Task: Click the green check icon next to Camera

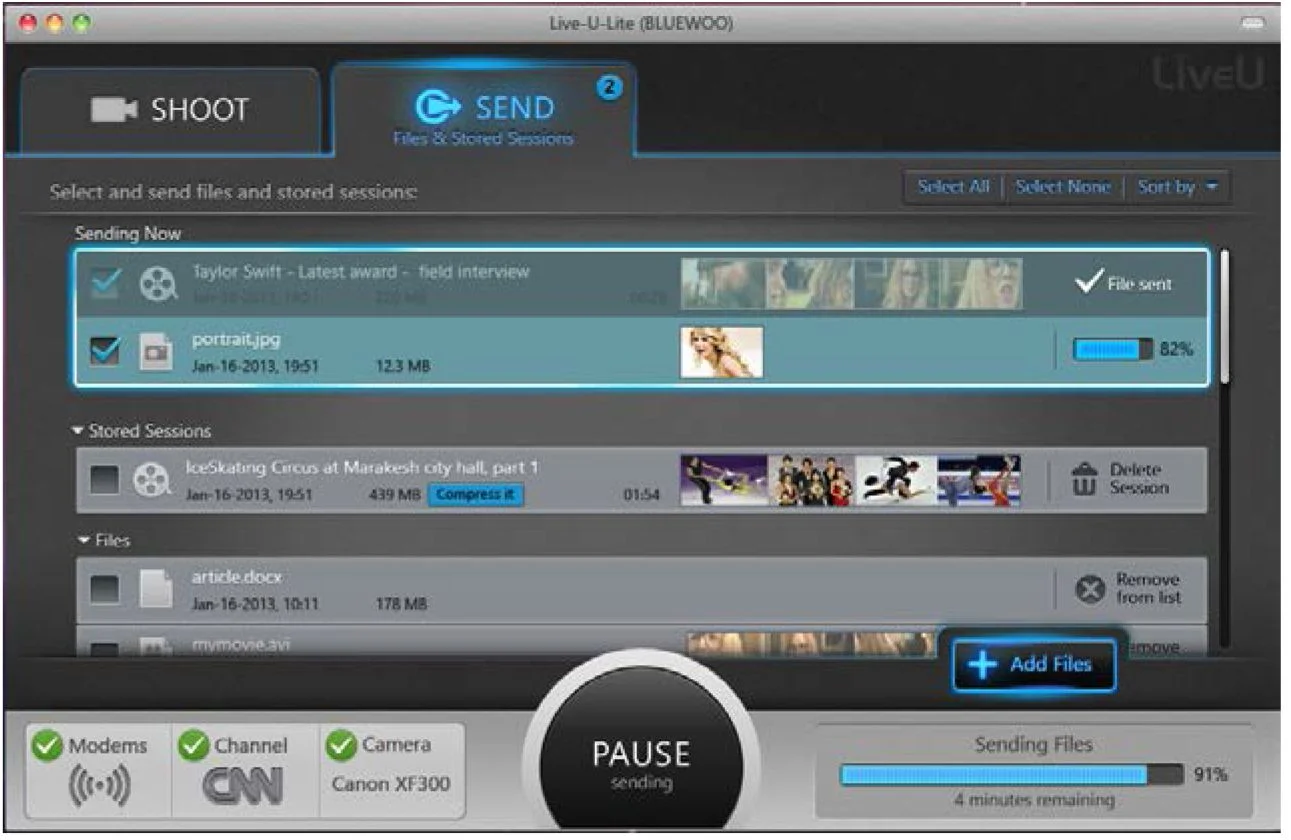Action: coord(342,746)
